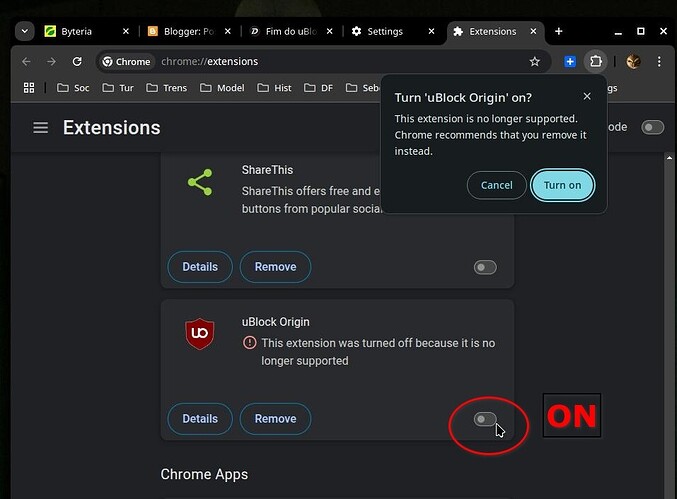Viewport: 677px width, 499px height.
Task: Confirm with the Turn on button
Action: tap(562, 185)
